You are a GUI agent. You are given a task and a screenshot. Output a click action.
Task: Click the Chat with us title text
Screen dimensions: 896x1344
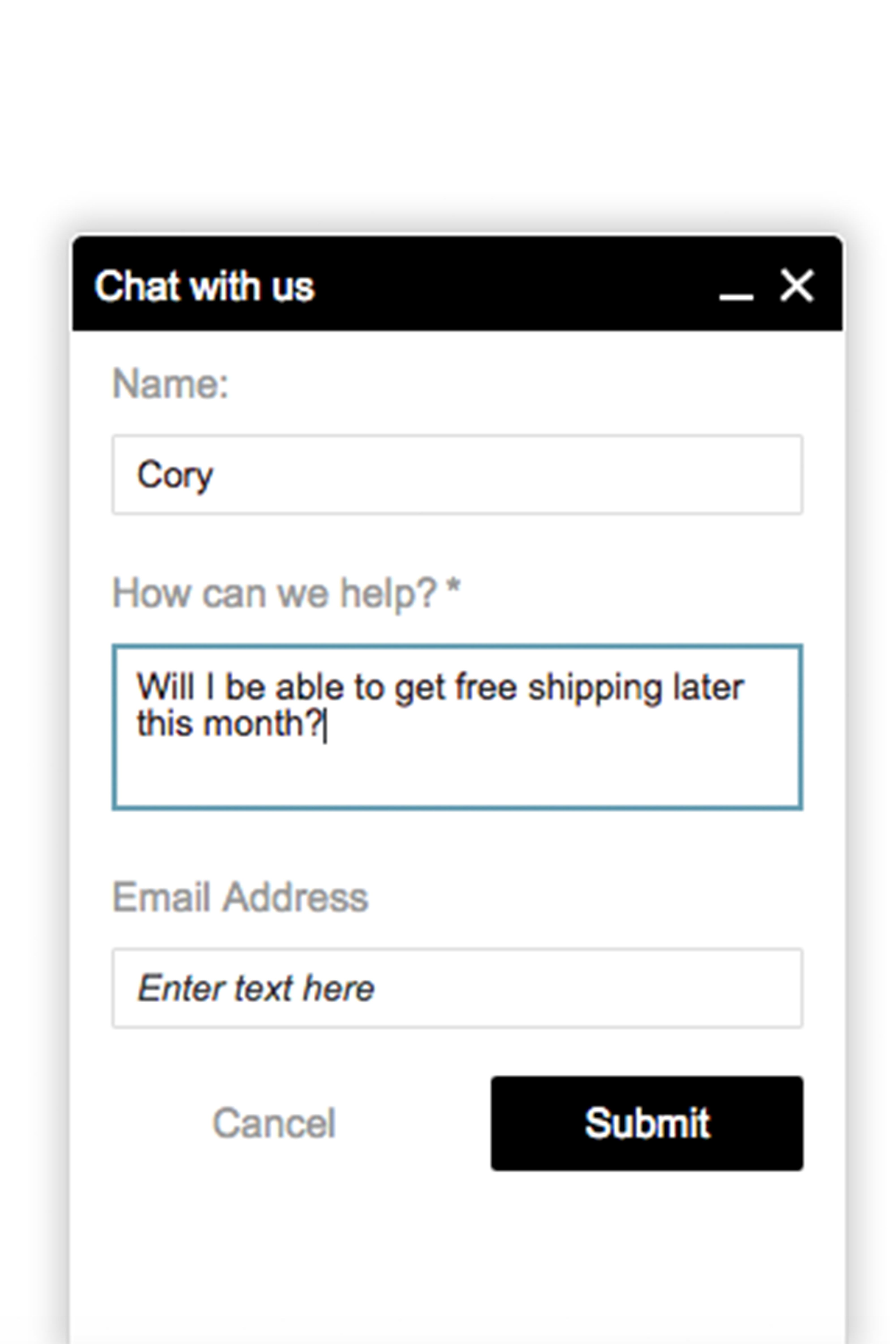pyautogui.click(x=205, y=286)
